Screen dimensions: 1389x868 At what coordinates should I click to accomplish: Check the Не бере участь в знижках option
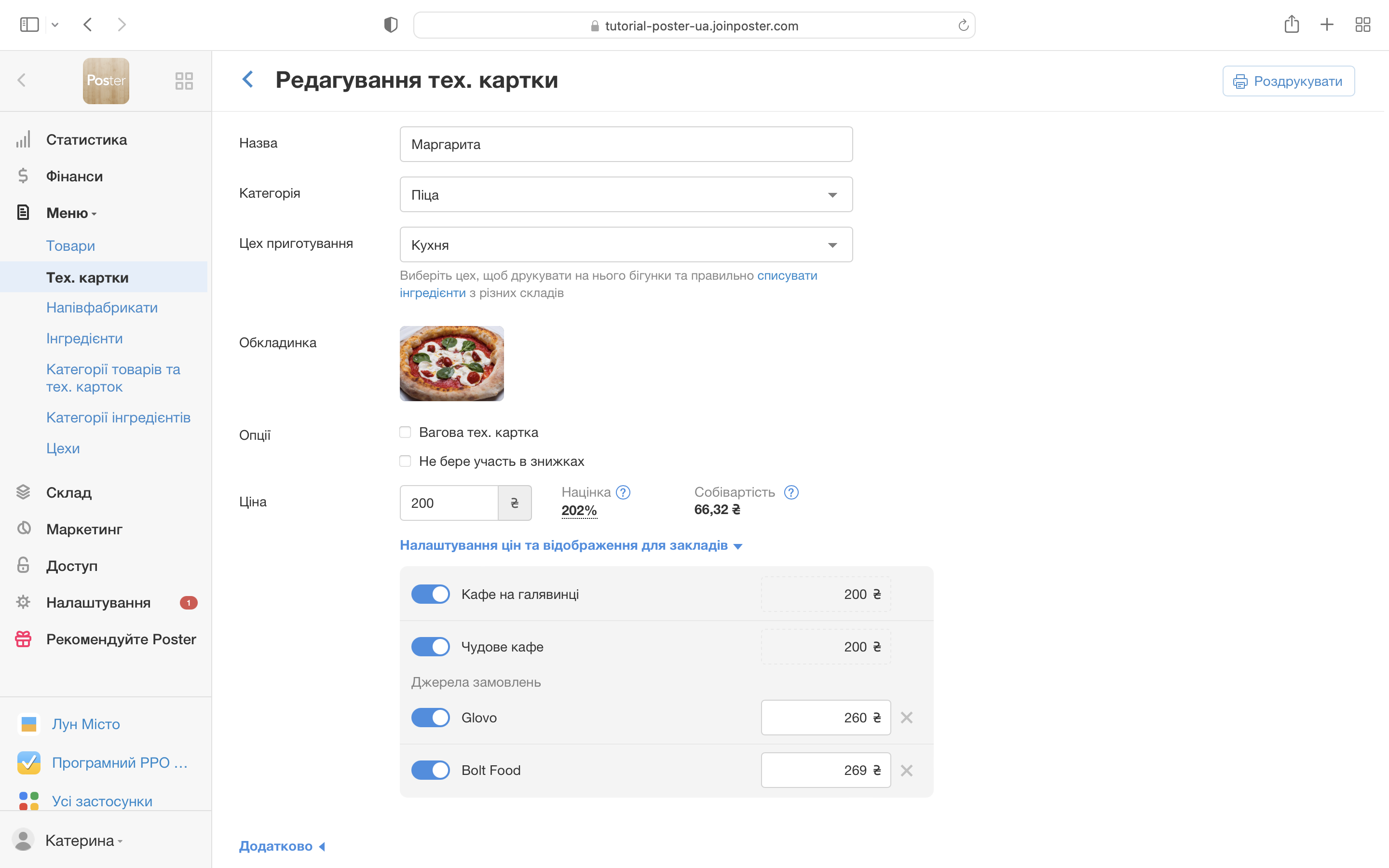(x=405, y=461)
